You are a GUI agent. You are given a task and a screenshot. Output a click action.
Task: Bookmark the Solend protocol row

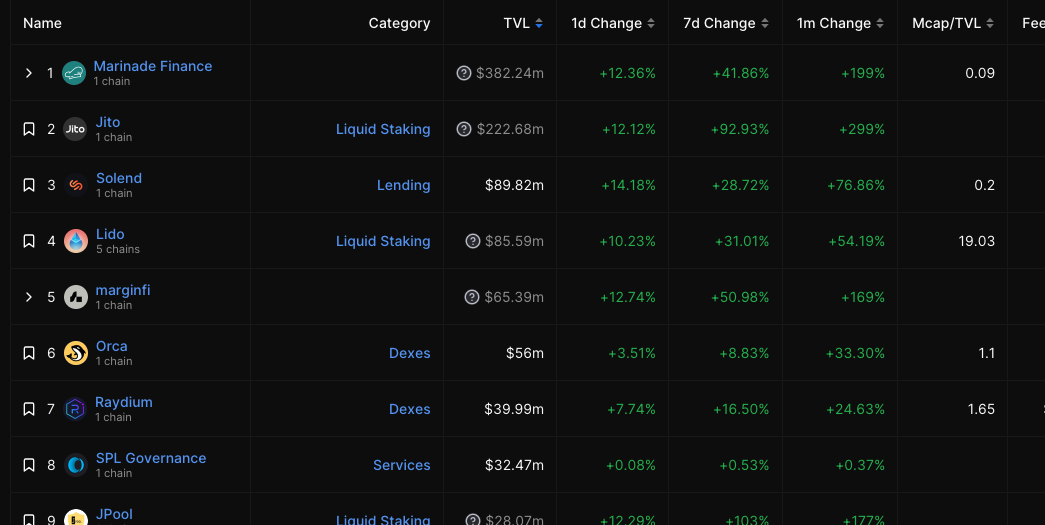(x=29, y=185)
